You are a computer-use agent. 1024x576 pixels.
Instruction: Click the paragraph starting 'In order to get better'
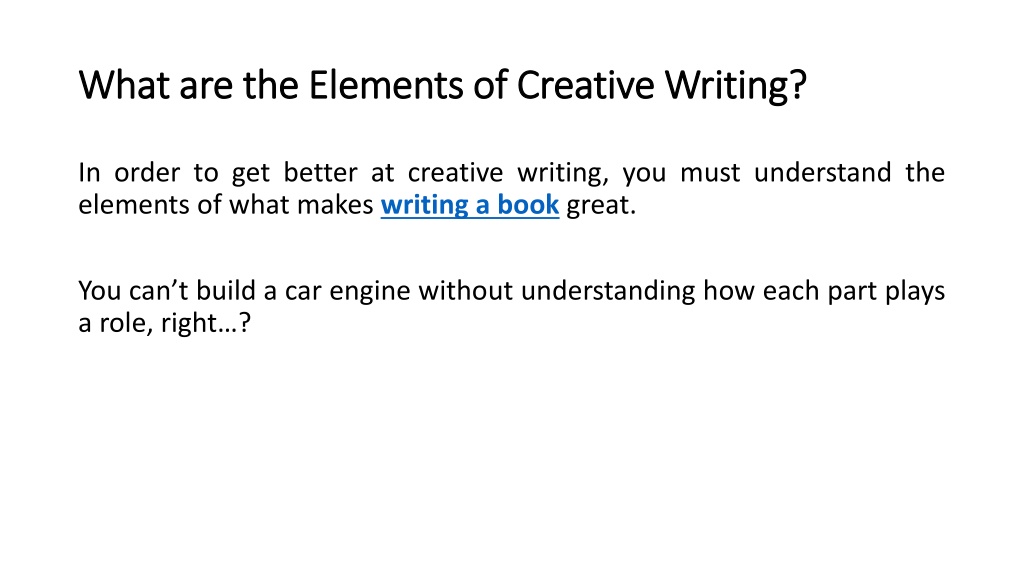(x=511, y=189)
